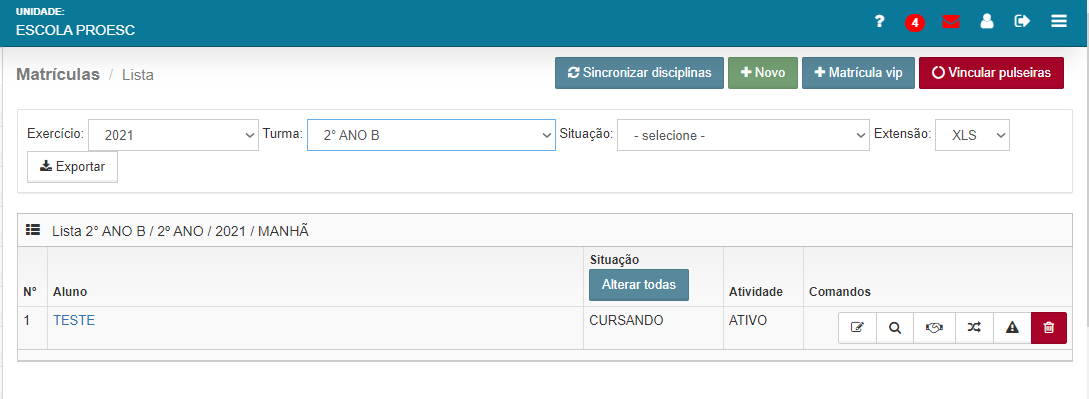This screenshot has width=1089, height=399.
Task: Delete TESTE enrollment with trash icon
Action: [x=1049, y=328]
